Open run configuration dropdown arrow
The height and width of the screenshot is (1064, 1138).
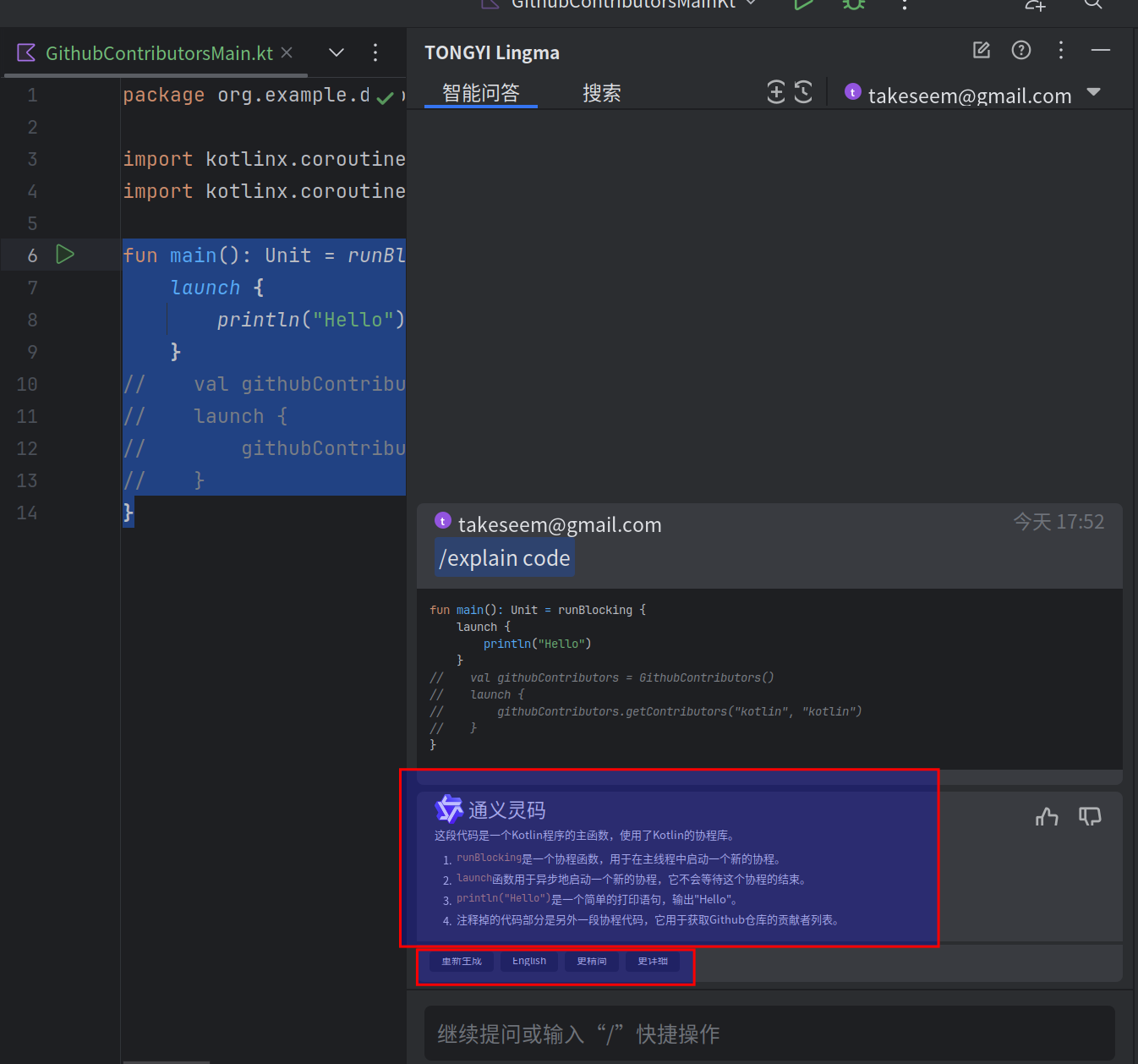pos(751,4)
